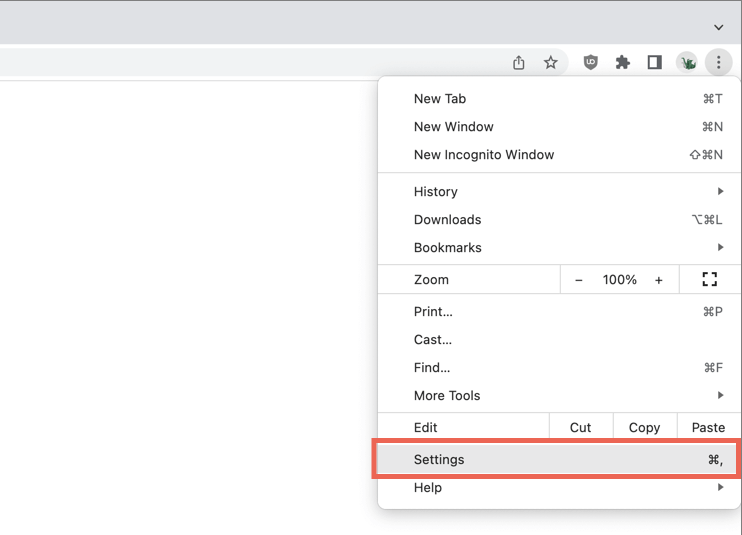Open the uBlock Origin shield extension
This screenshot has width=742, height=535.
(x=591, y=63)
